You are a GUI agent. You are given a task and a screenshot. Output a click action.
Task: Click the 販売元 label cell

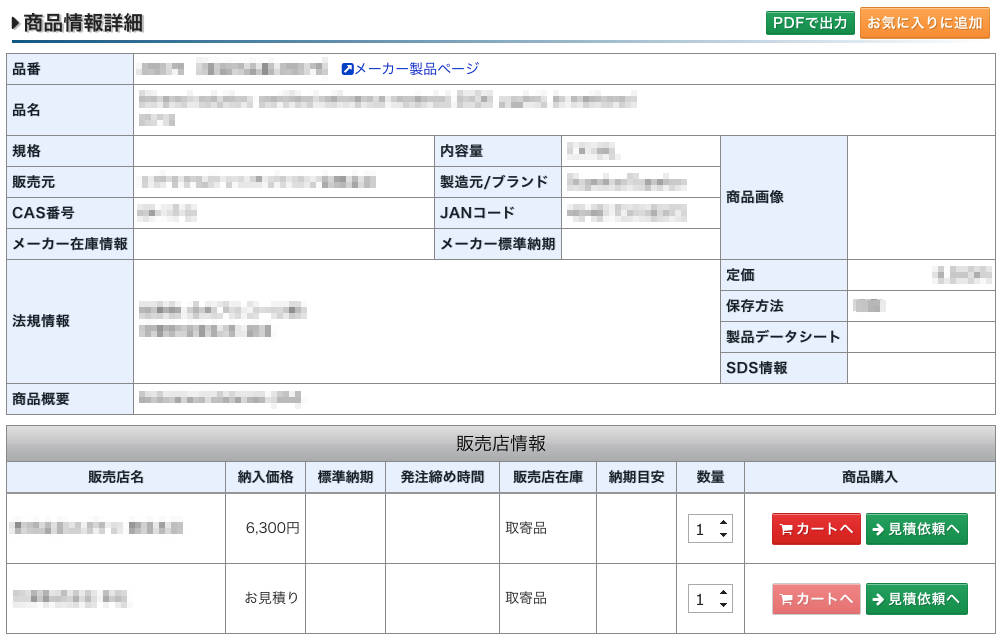[x=70, y=182]
